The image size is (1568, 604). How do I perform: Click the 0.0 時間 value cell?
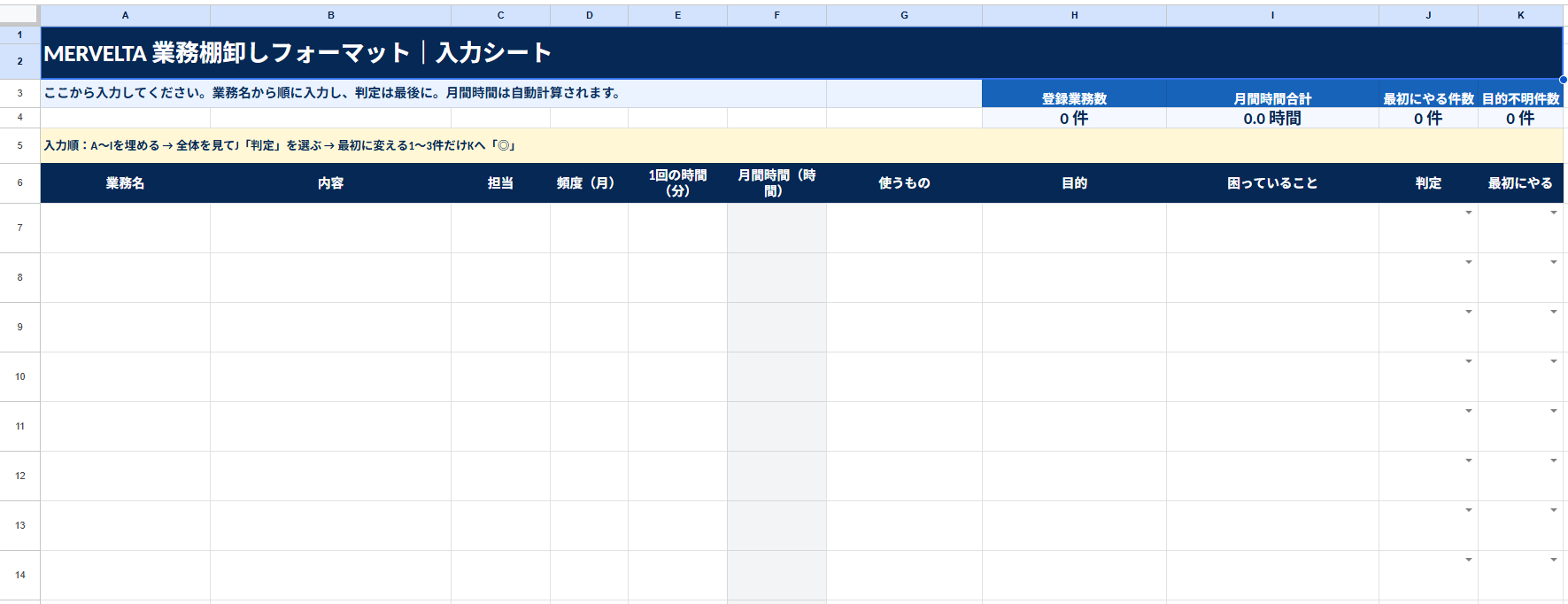pyautogui.click(x=1273, y=118)
